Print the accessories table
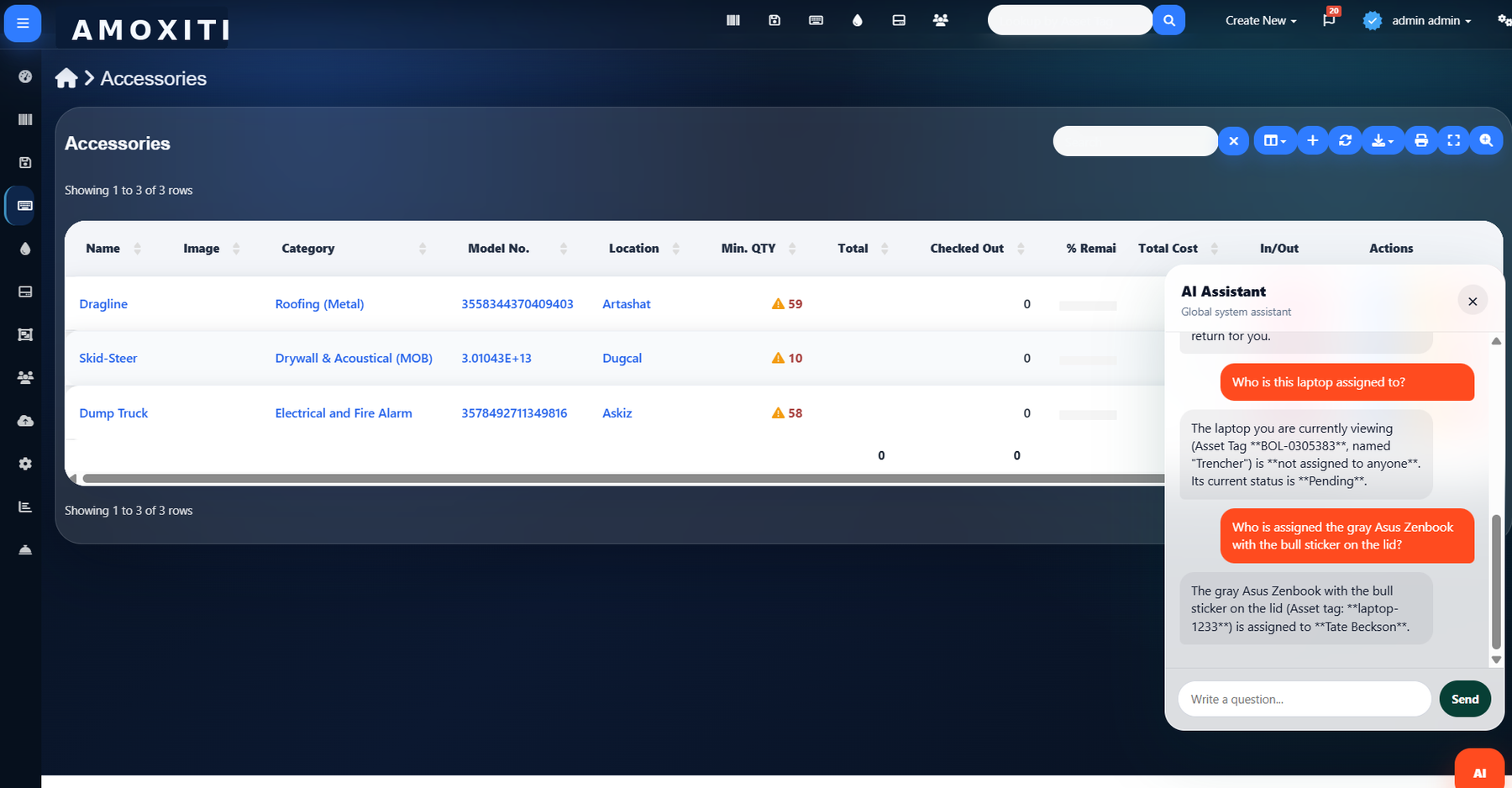This screenshot has width=1512, height=788. pos(1421,141)
